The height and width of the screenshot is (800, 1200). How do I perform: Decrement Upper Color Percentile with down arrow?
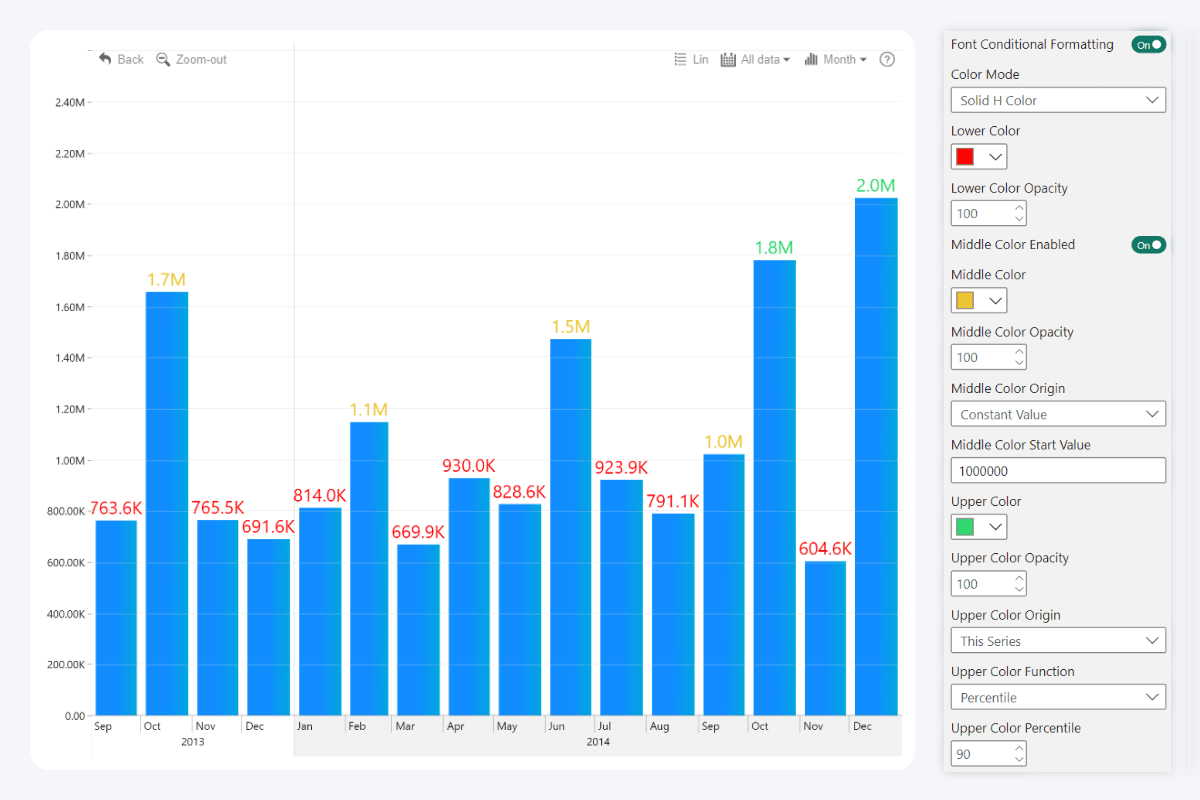point(1020,758)
